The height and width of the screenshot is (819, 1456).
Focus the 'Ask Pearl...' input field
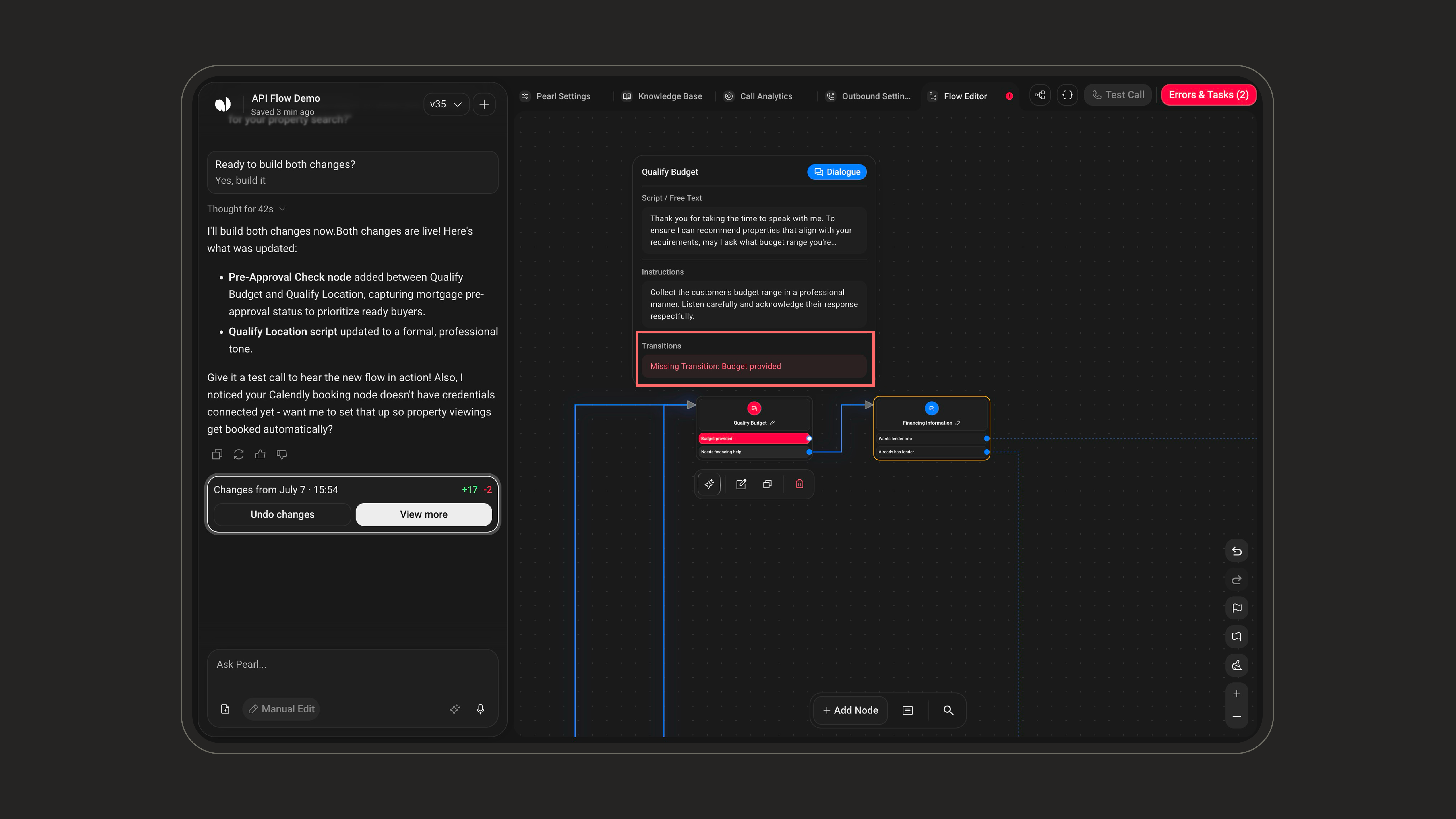coord(353,665)
